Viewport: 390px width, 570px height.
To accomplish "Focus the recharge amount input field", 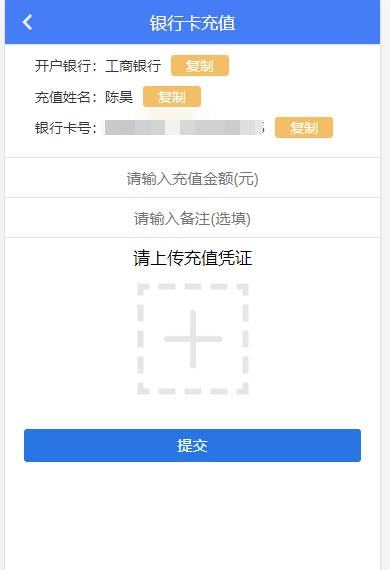I will pos(193,178).
